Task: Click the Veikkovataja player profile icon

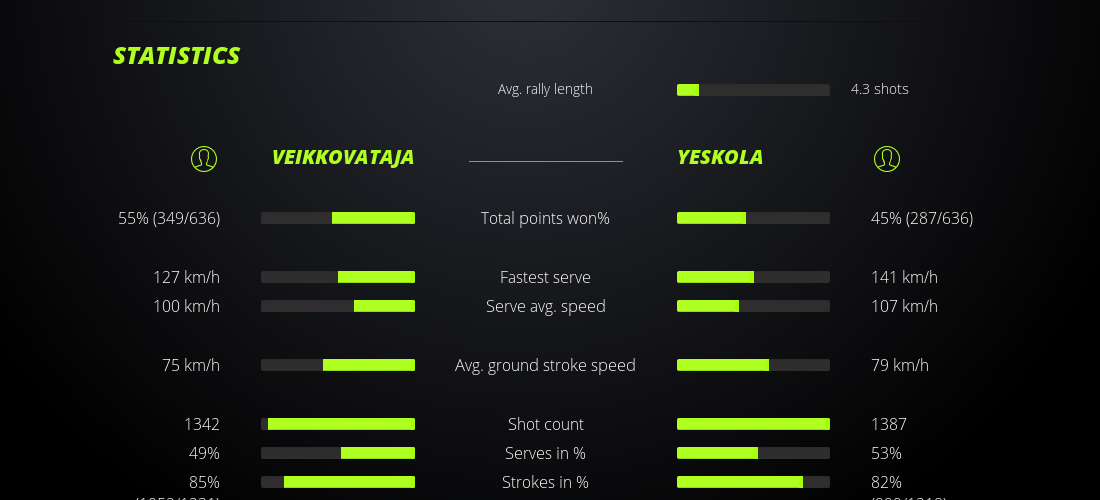Action: (204, 159)
